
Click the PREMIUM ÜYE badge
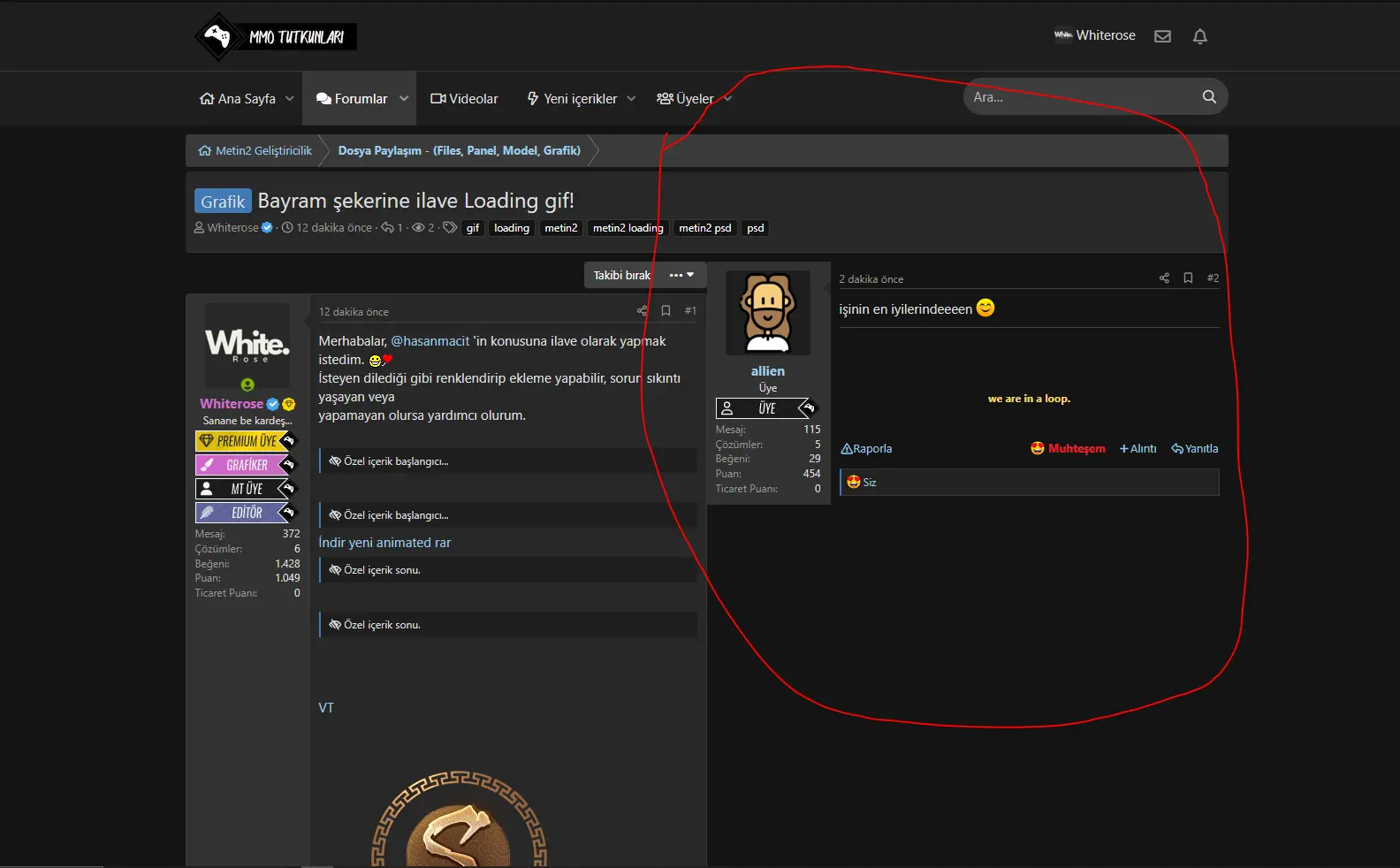point(246,441)
